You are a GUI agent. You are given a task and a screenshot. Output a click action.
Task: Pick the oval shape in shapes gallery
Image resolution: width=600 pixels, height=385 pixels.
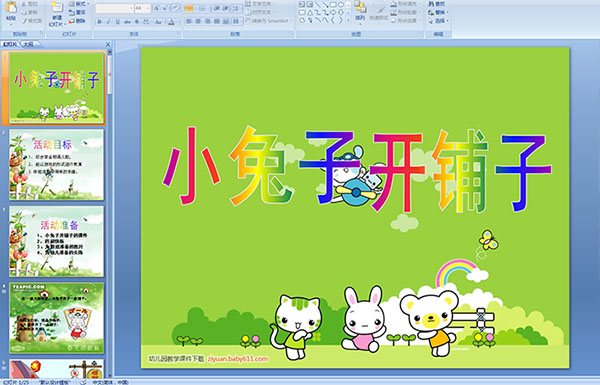(x=341, y=5)
